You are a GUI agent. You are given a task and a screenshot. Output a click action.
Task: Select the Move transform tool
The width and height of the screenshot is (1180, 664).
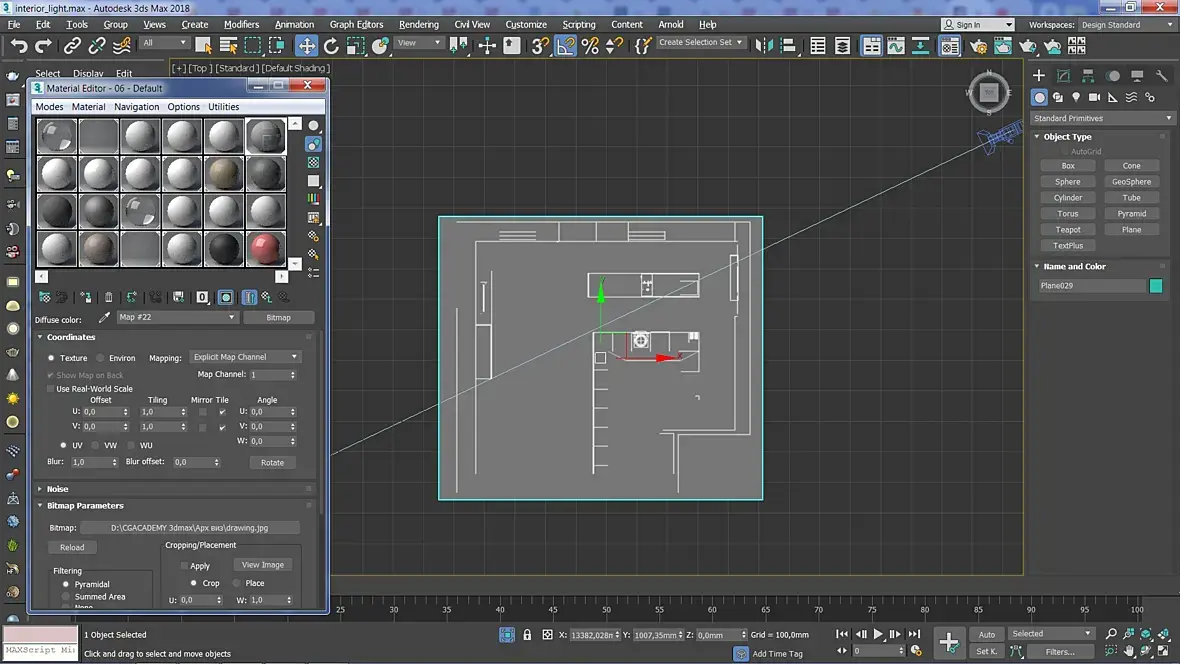[306, 45]
